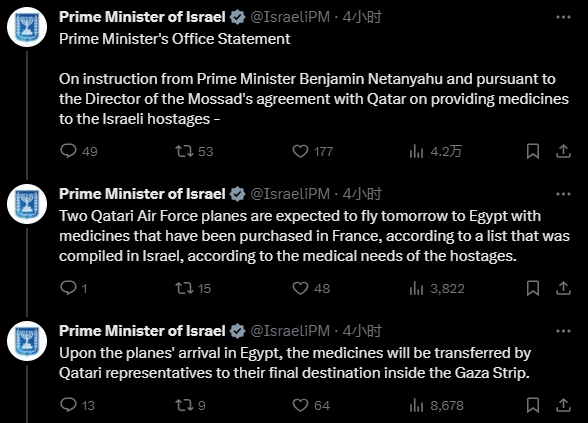The image size is (588, 423).
Task: Open the profile avatar of the first tweet
Action: click(x=27, y=27)
